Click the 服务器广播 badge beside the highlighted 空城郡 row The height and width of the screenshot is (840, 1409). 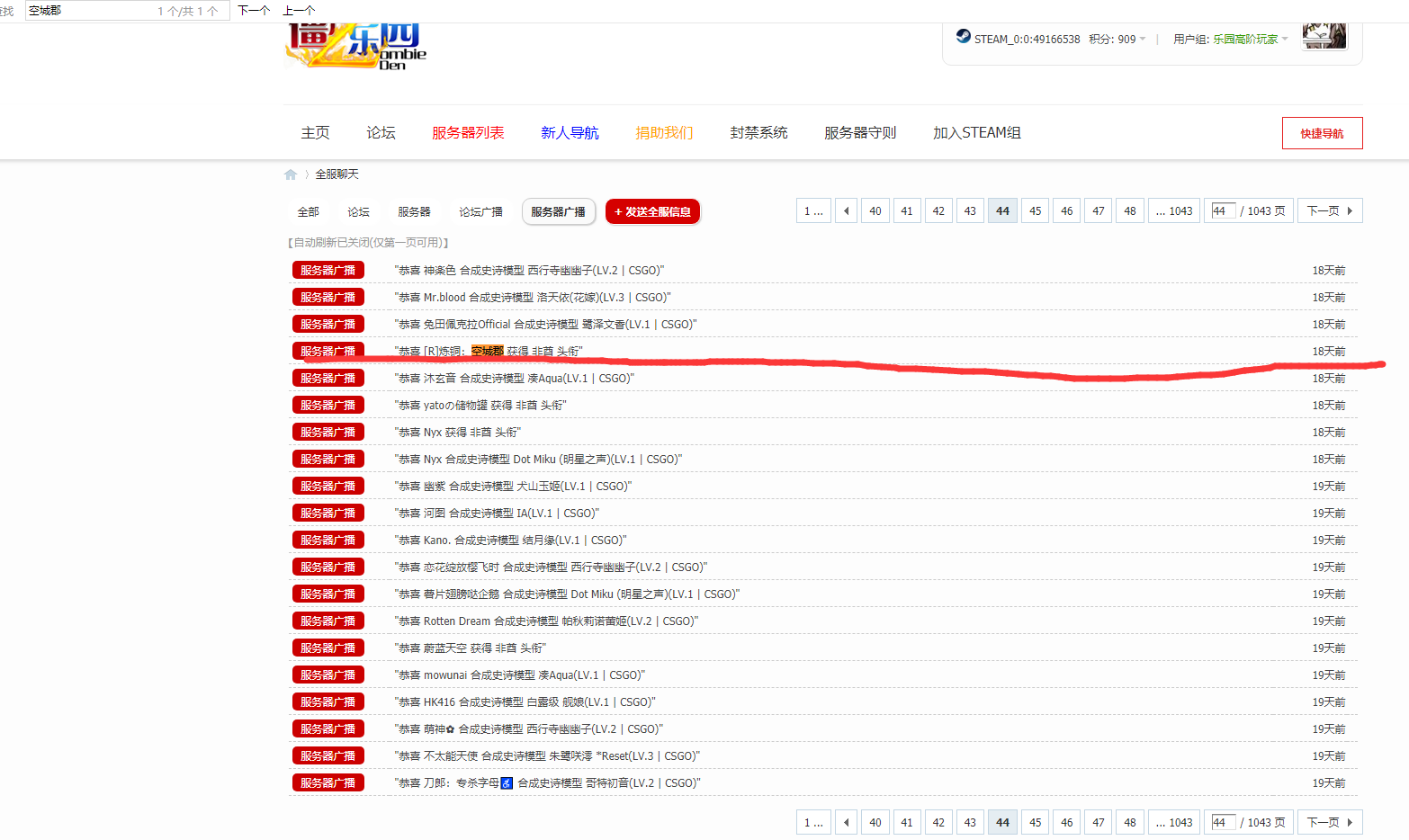pos(328,351)
